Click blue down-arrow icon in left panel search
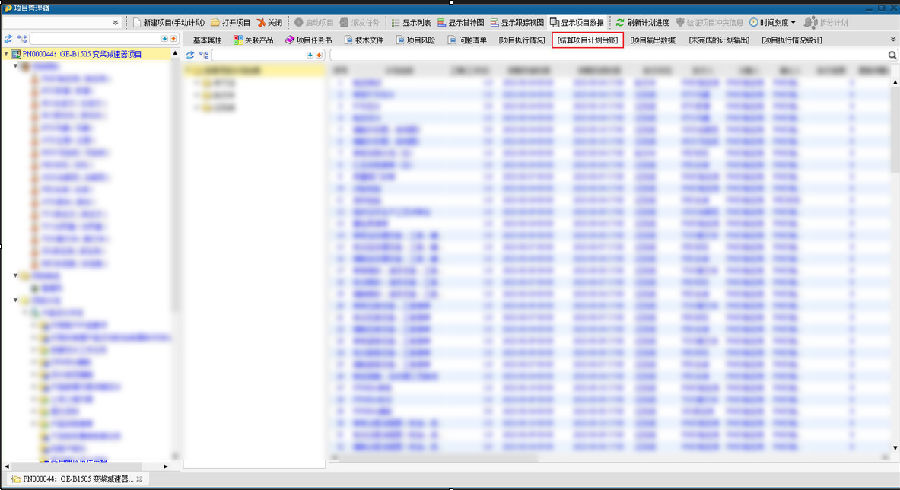 [165, 39]
